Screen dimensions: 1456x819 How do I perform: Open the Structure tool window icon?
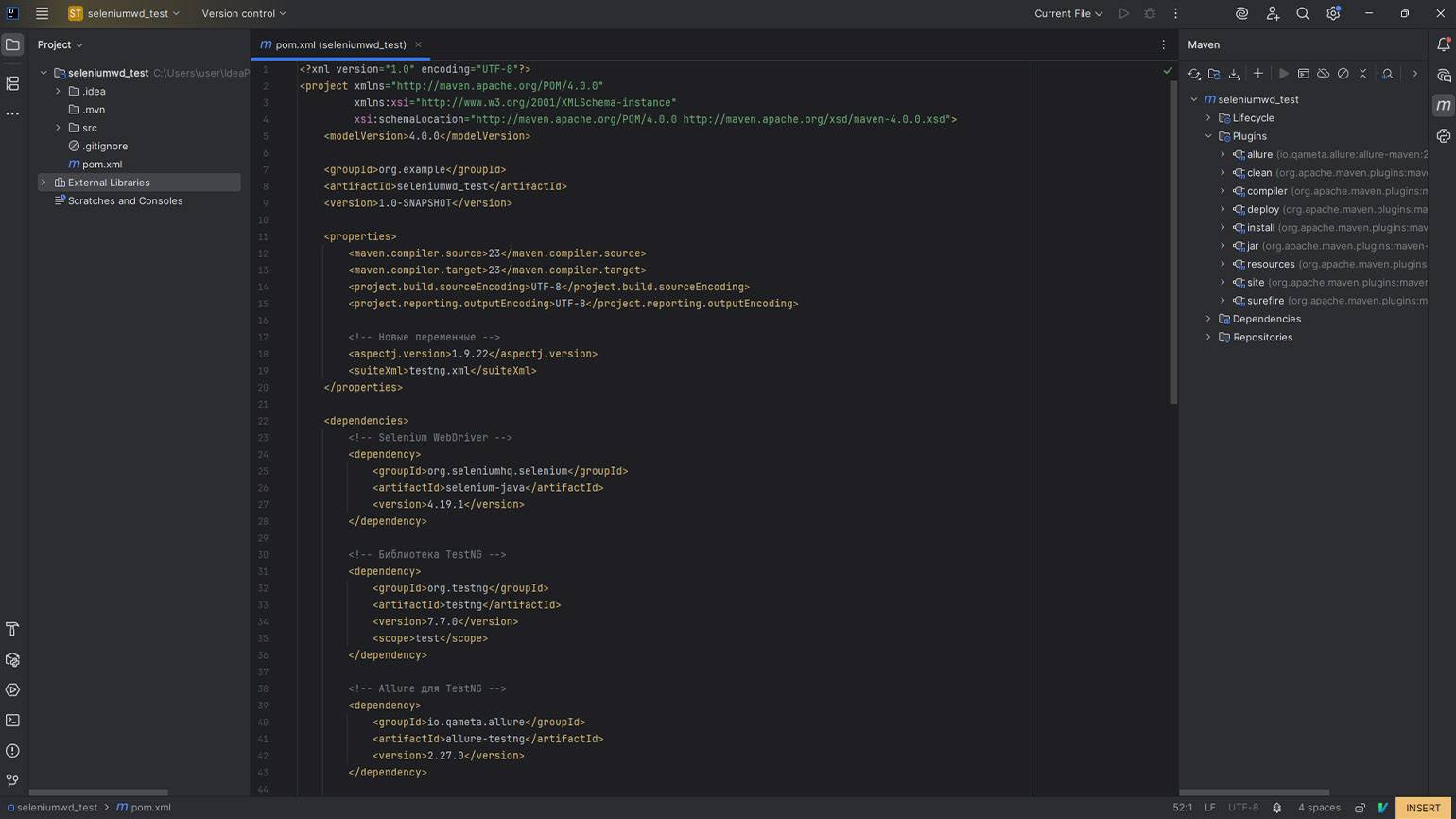tap(12, 83)
